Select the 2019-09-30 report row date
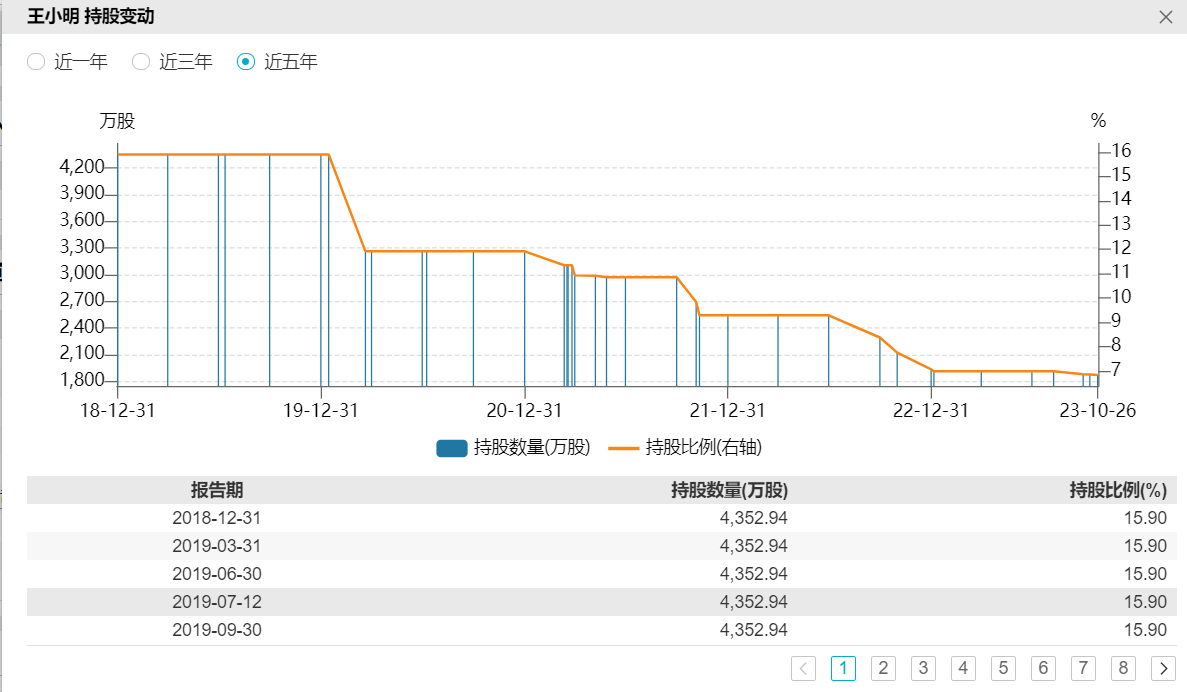1187x692 pixels. (217, 630)
